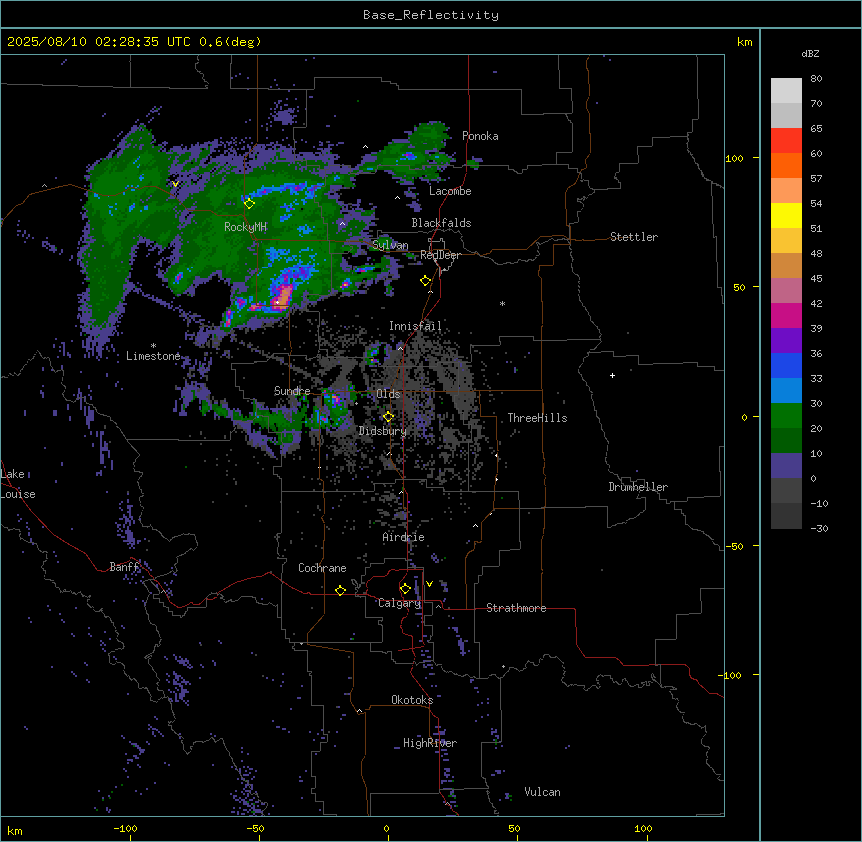Screen dimensions: 862x842
Task: Click the Strathmore label
Action: point(516,608)
